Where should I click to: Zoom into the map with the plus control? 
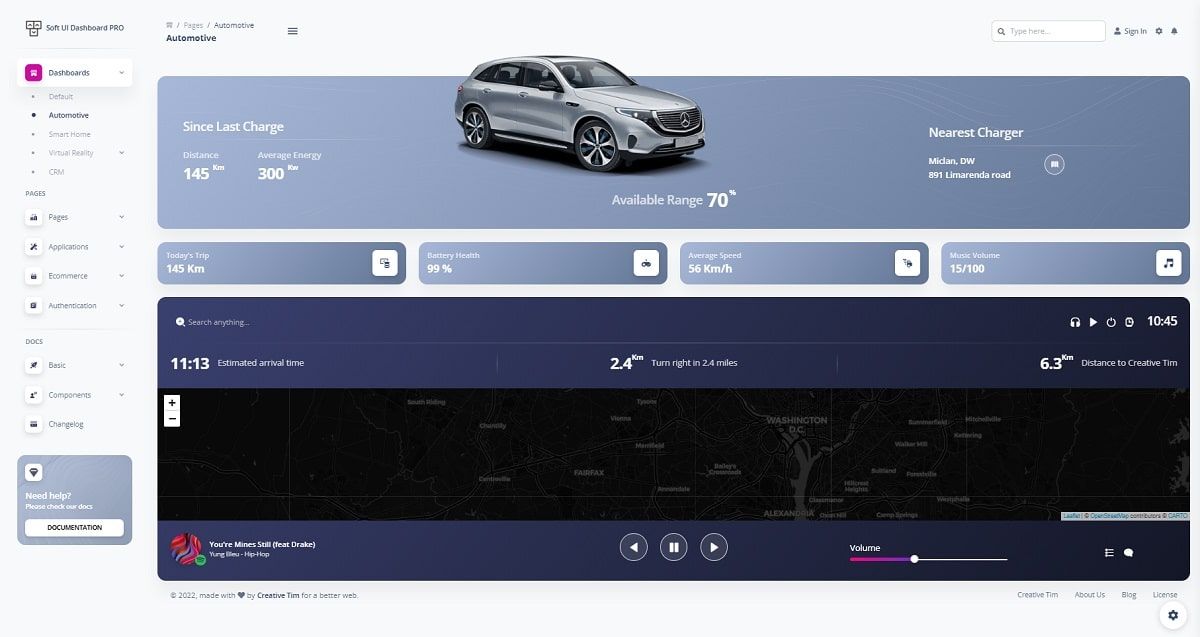tap(172, 402)
